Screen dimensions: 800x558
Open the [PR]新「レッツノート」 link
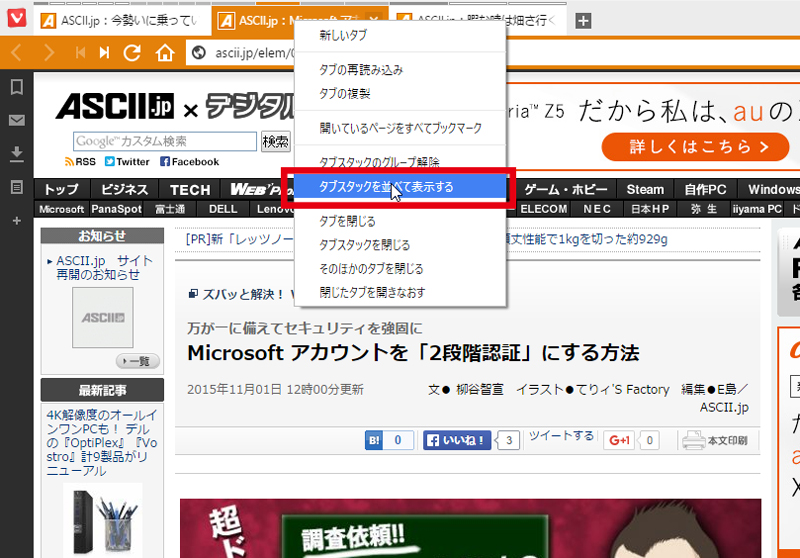[240, 239]
